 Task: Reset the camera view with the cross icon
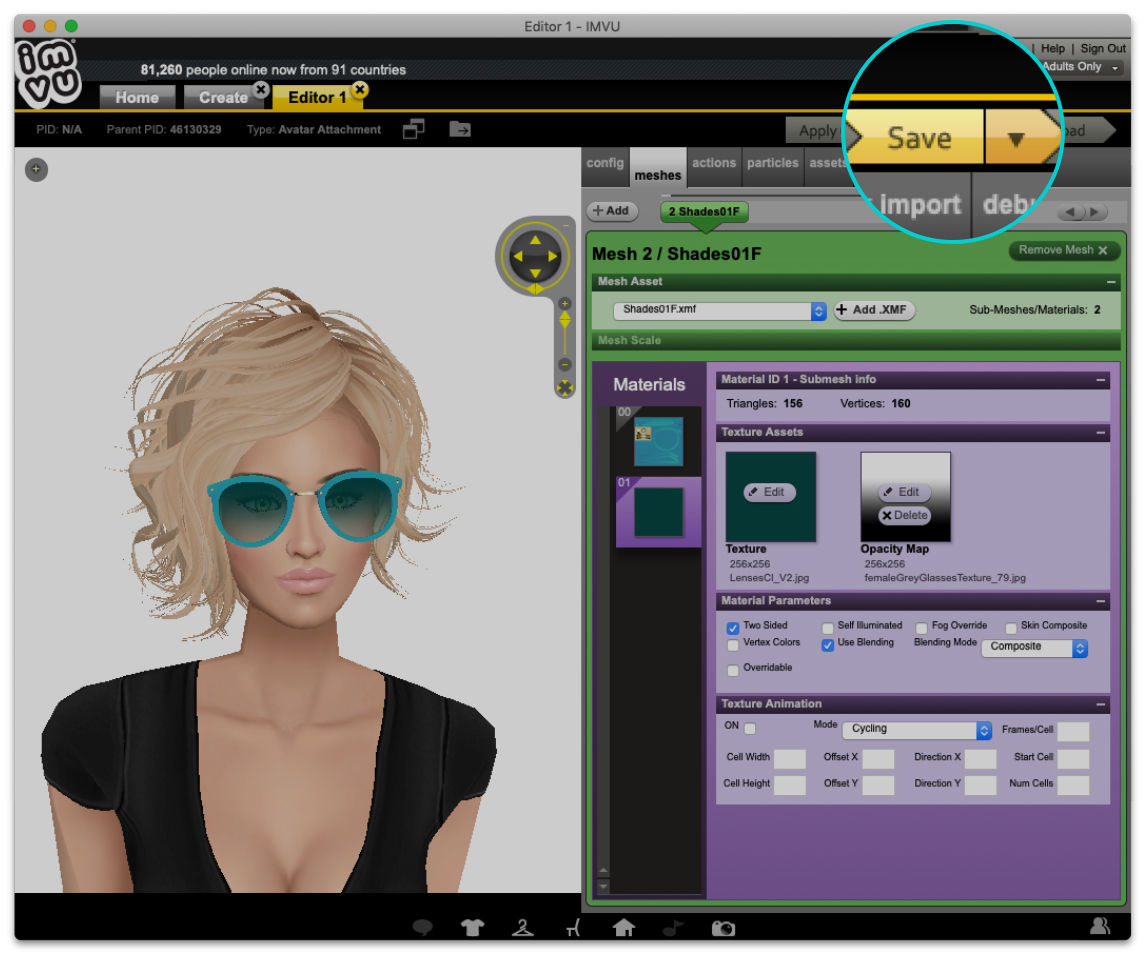pyautogui.click(x=565, y=388)
